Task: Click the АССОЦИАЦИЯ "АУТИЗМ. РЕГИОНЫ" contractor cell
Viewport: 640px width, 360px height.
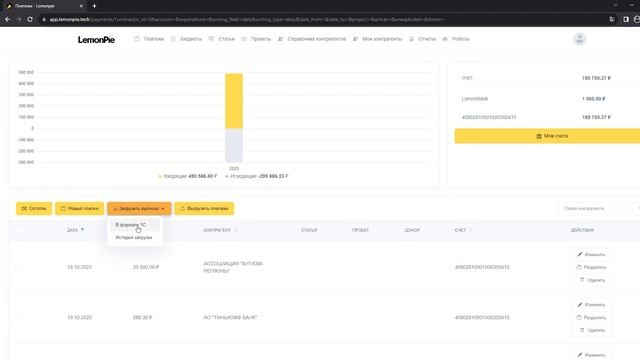Action: tap(233, 267)
